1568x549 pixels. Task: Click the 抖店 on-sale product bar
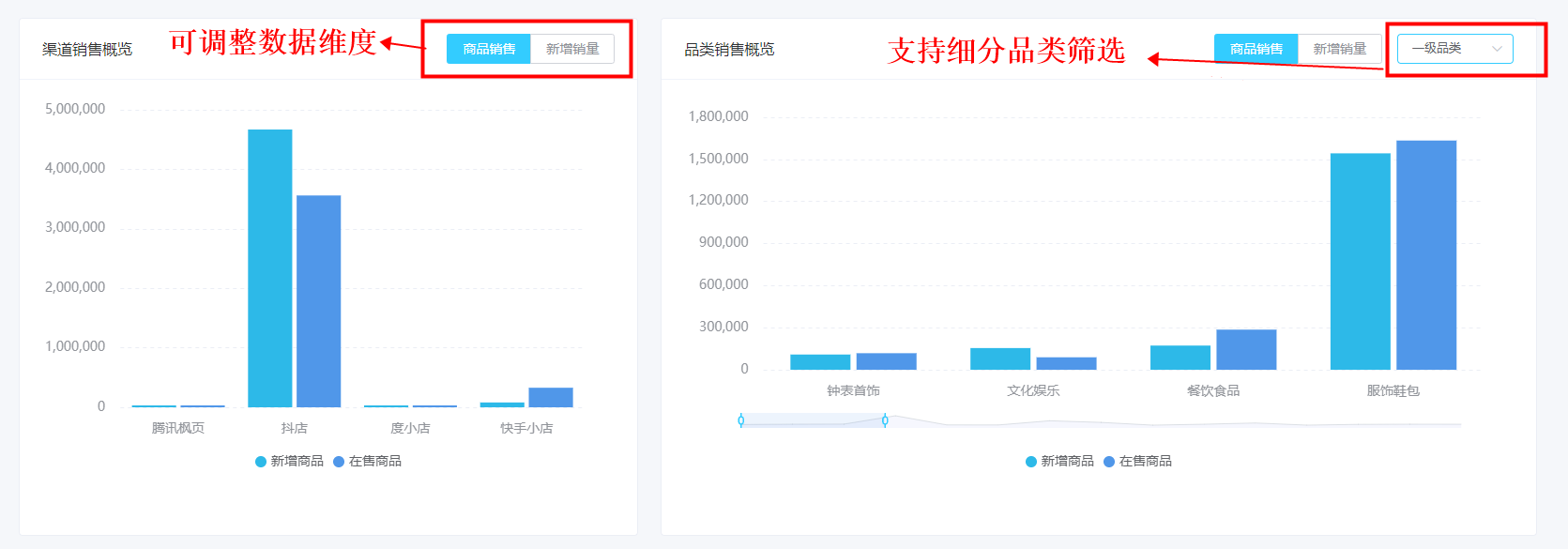(x=319, y=301)
